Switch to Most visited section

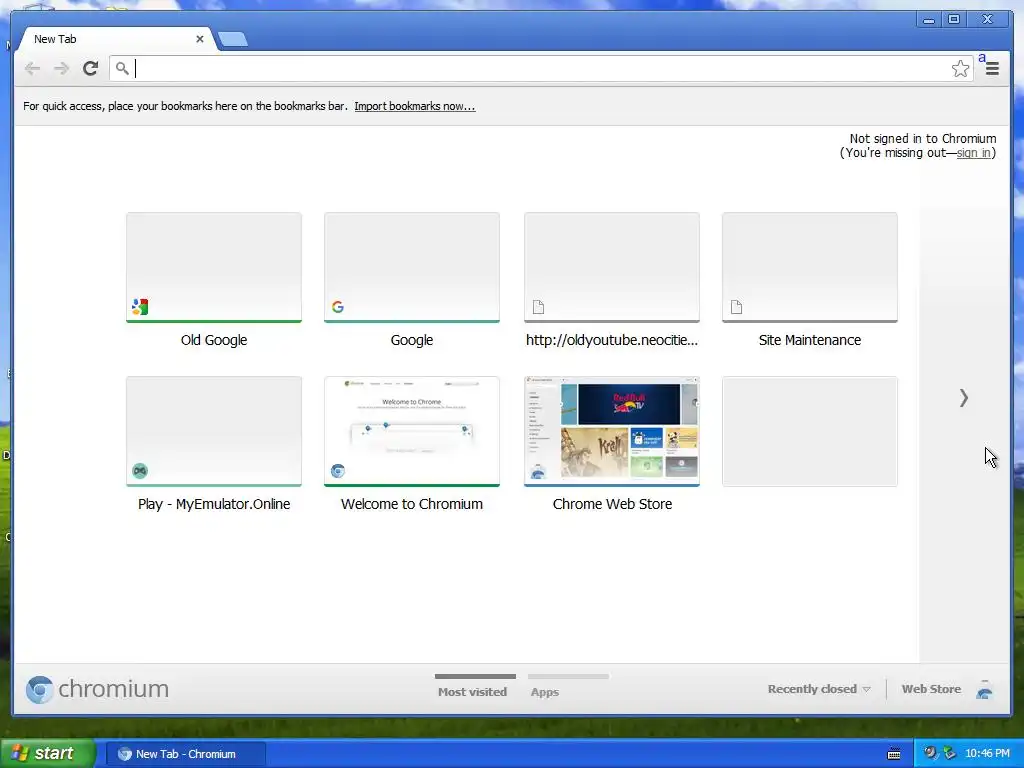472,692
